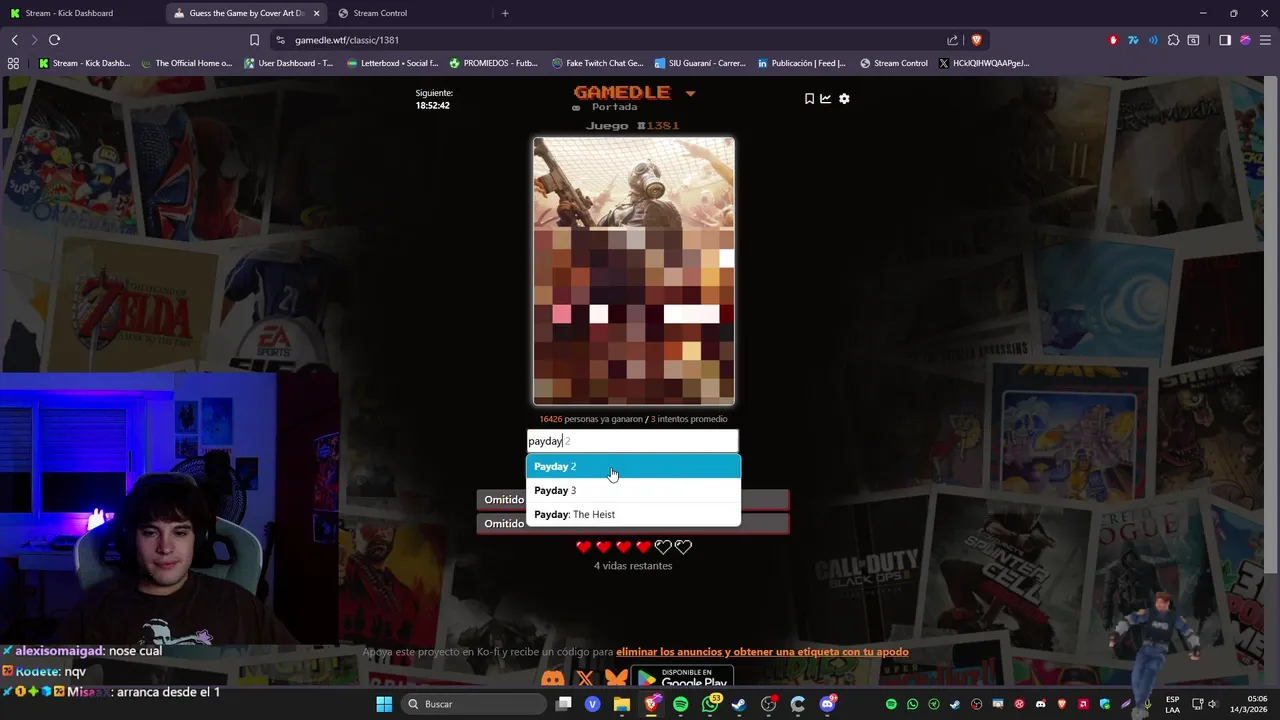The width and height of the screenshot is (1280, 720).
Task: Open the browser profile avatar
Action: pos(1245,40)
